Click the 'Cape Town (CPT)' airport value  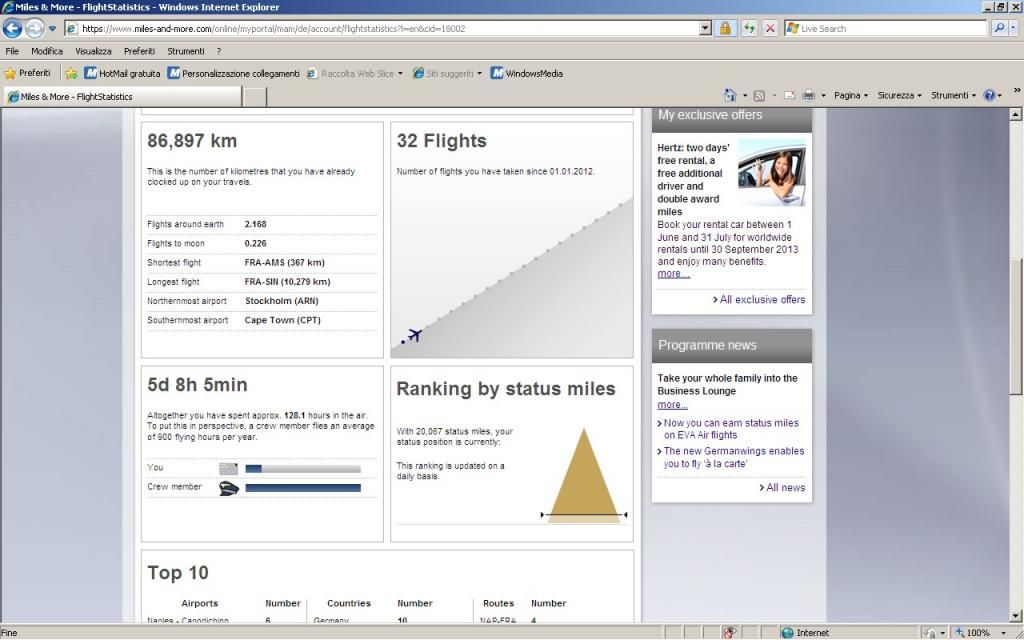[282, 321]
